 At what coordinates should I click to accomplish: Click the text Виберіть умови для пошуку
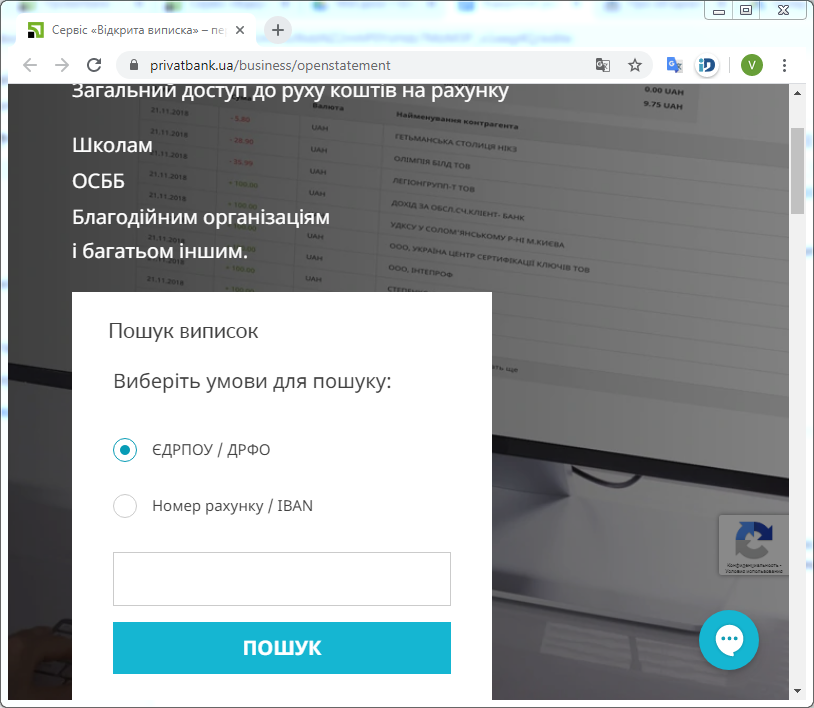[x=252, y=382]
